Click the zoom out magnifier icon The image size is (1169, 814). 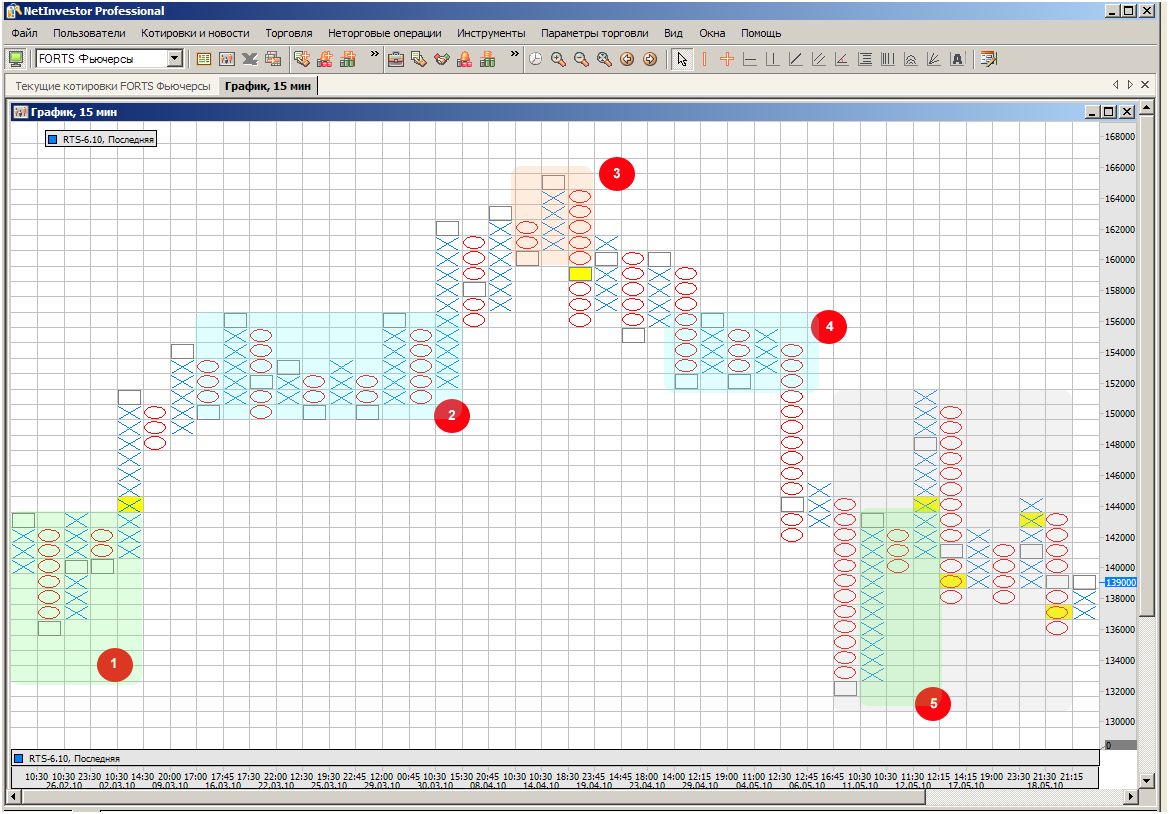(581, 59)
